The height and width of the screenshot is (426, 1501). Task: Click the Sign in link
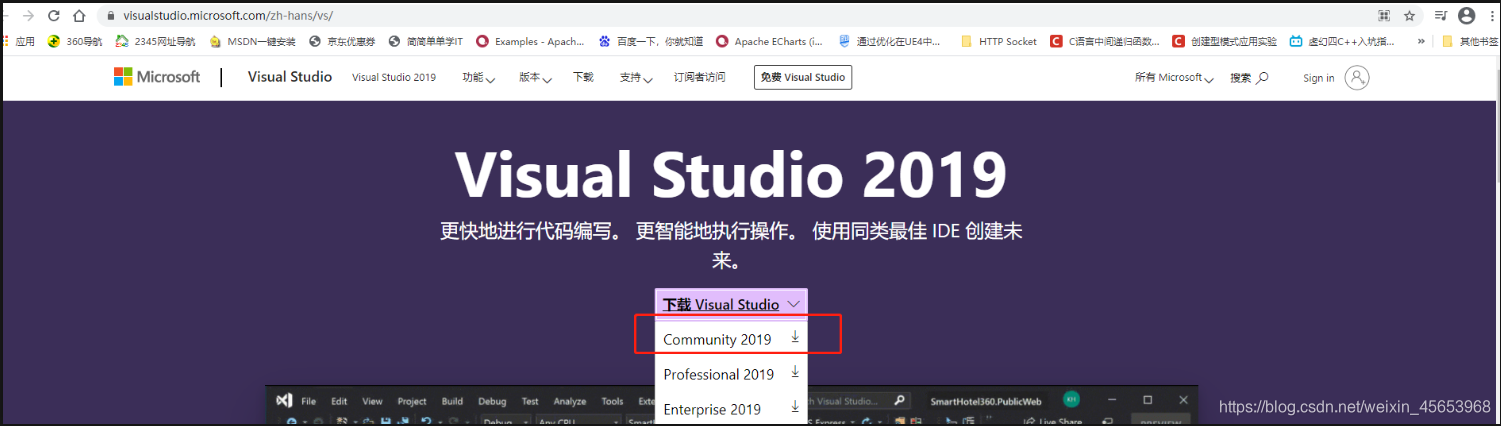[x=1319, y=78]
